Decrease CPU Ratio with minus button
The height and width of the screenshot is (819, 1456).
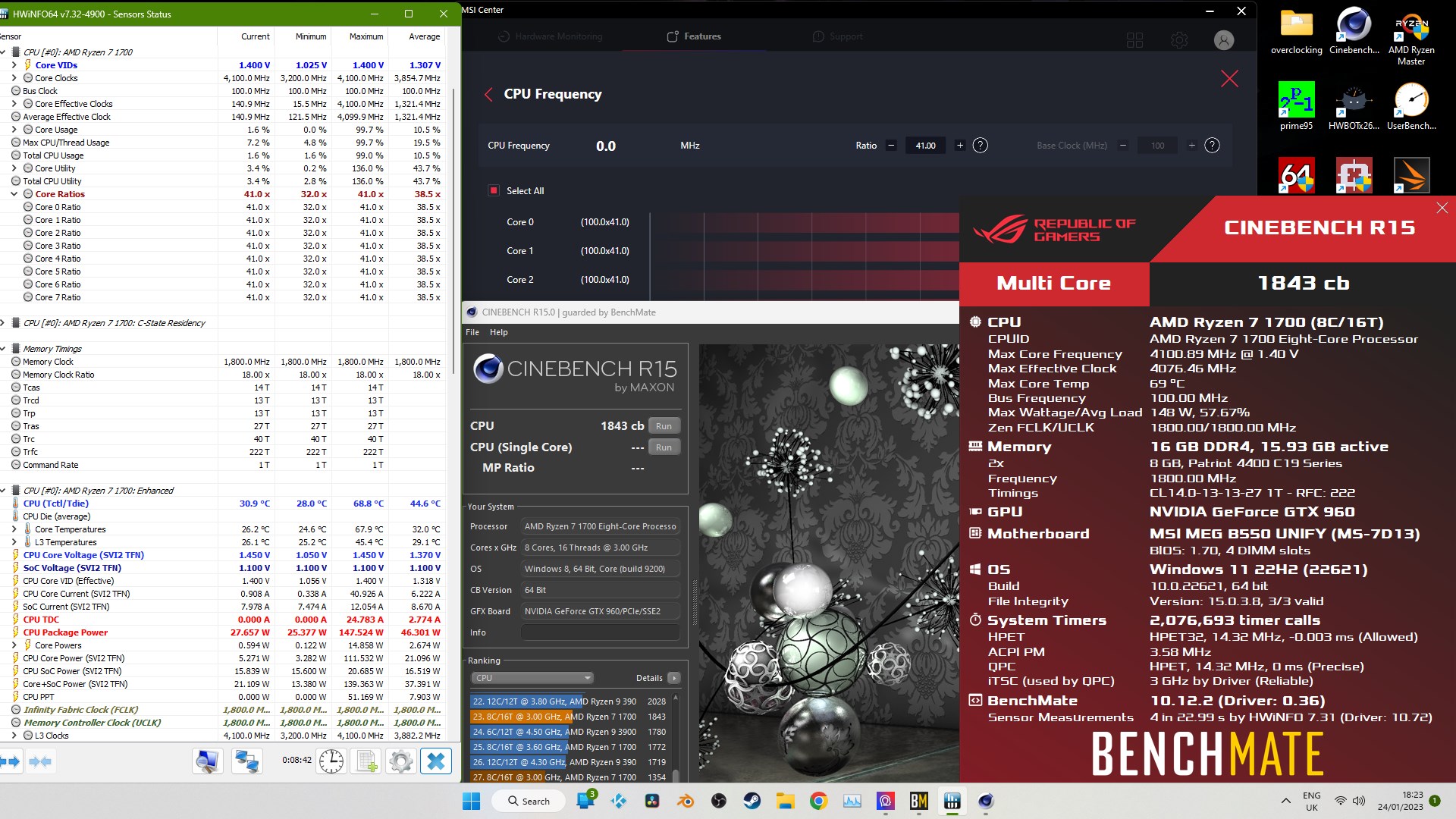click(891, 146)
